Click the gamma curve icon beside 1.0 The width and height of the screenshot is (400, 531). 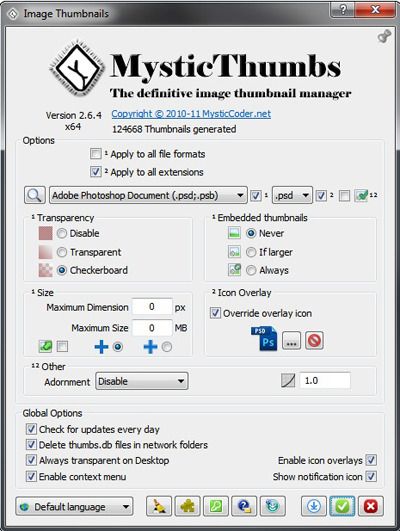(x=288, y=381)
